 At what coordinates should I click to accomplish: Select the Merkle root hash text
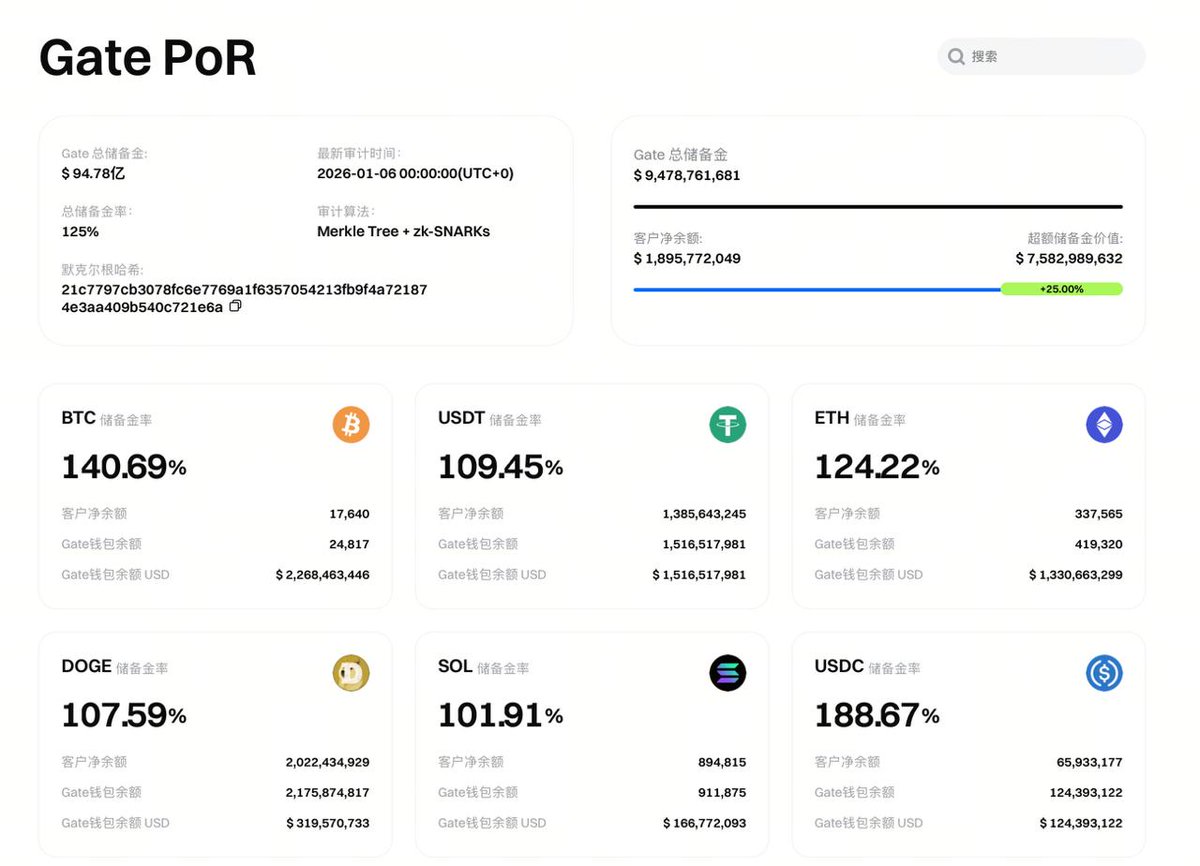click(244, 290)
